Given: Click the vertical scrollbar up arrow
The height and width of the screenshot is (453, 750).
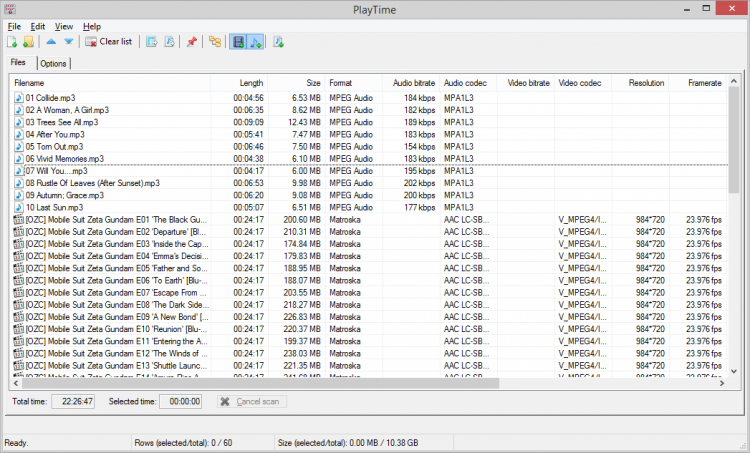Looking at the screenshot, I should pos(734,81).
